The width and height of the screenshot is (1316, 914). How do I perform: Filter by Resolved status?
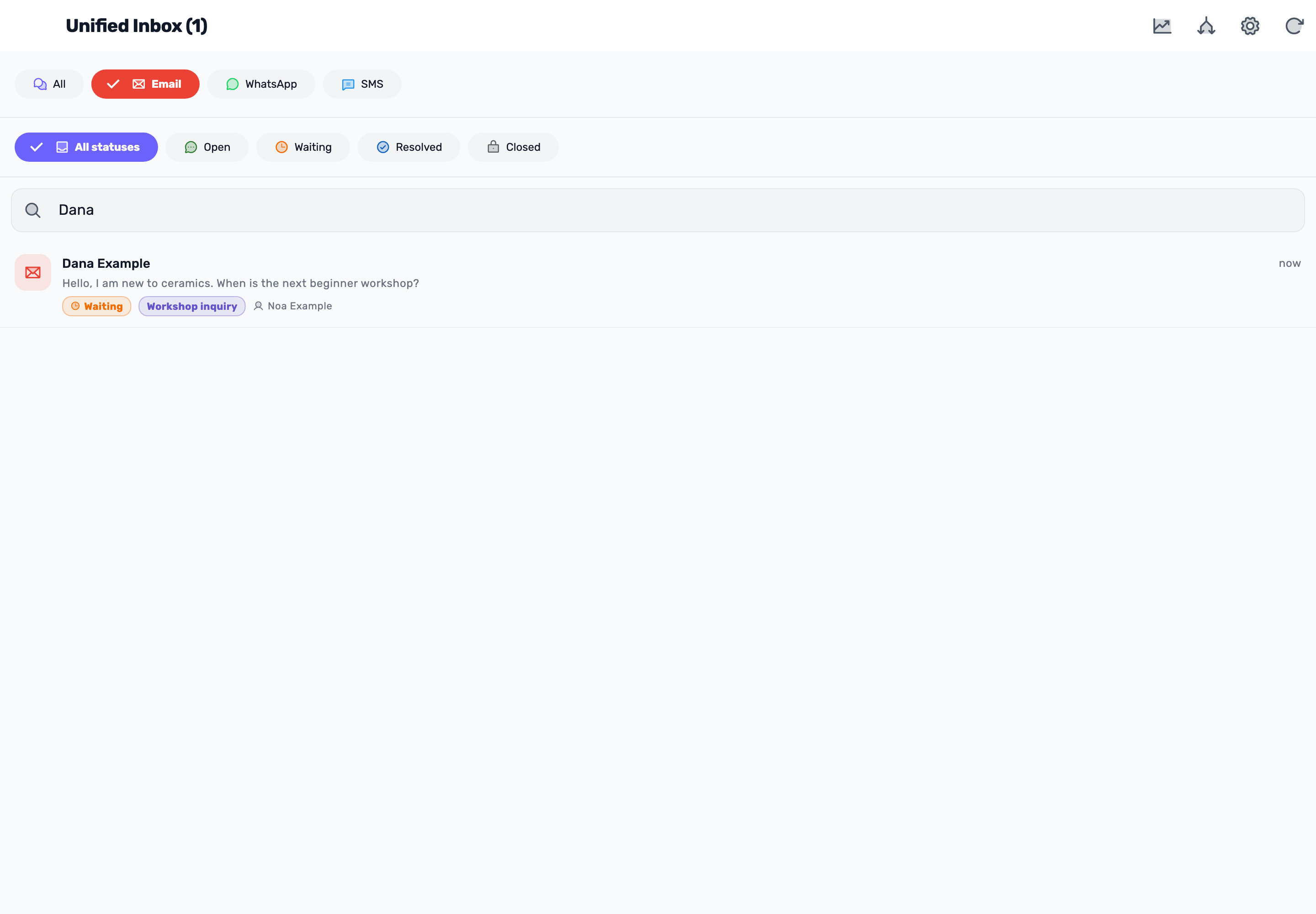(x=409, y=147)
